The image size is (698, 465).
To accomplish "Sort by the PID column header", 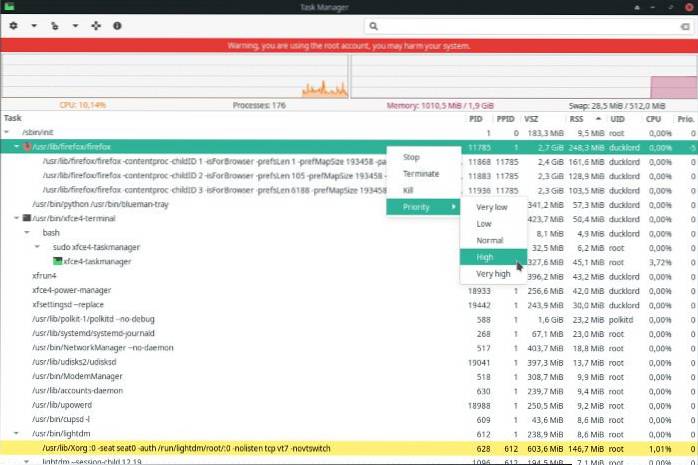I will (x=475, y=119).
